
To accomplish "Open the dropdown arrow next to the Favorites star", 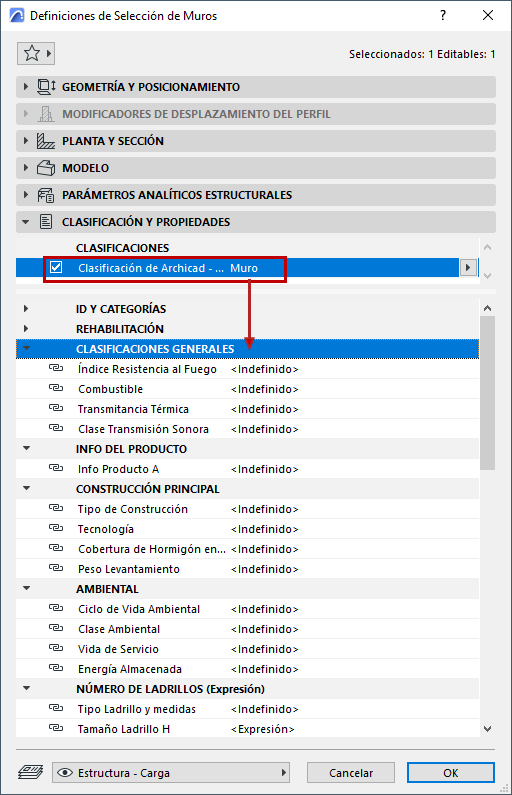I will coord(49,53).
